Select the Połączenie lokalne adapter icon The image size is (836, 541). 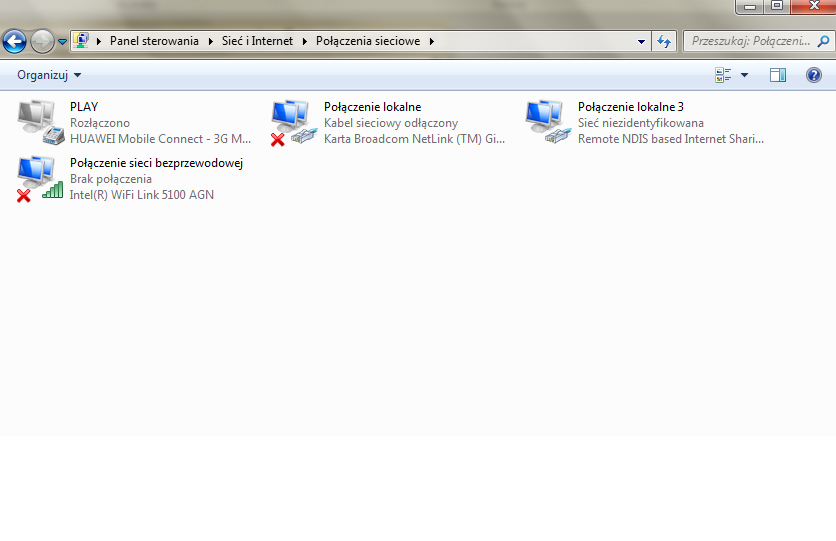click(293, 122)
